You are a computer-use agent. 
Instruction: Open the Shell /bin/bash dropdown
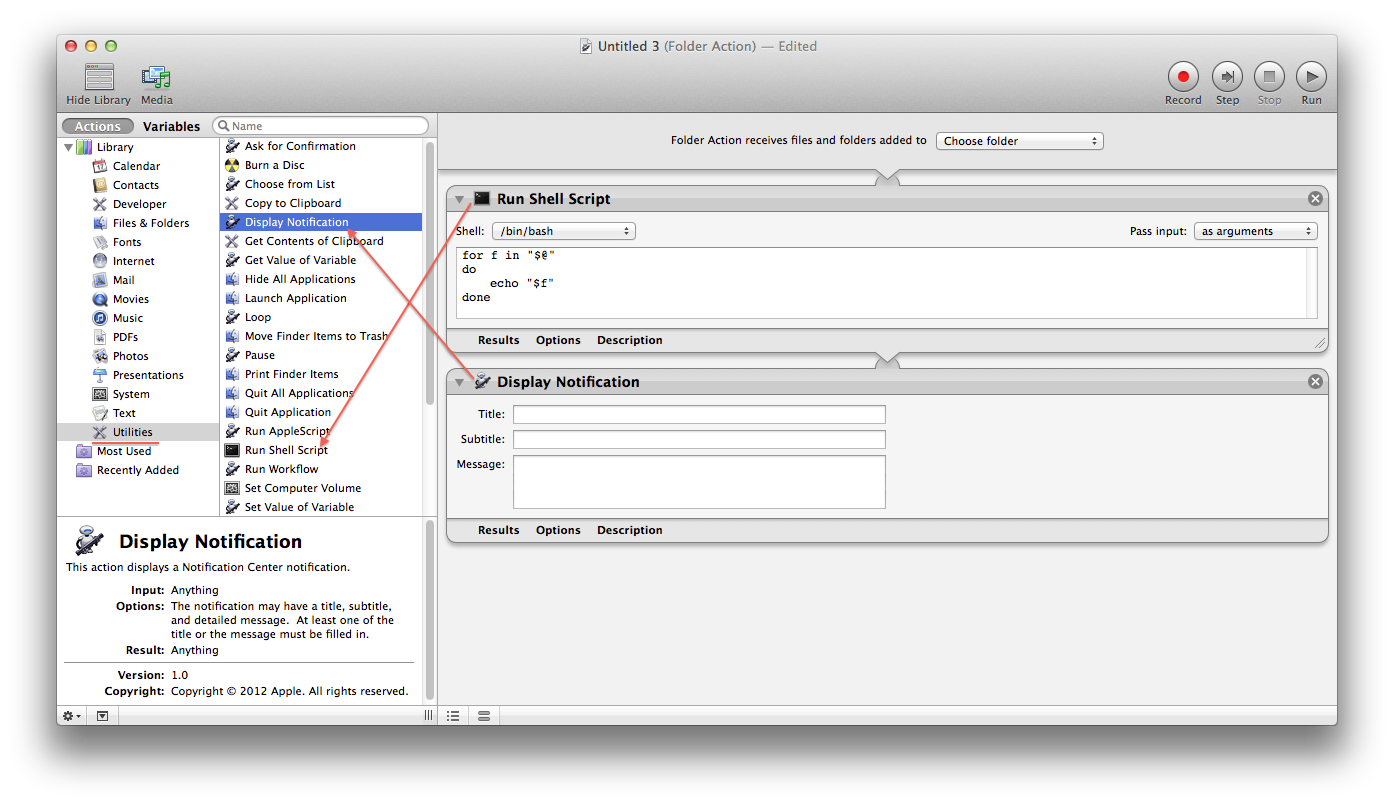563,231
